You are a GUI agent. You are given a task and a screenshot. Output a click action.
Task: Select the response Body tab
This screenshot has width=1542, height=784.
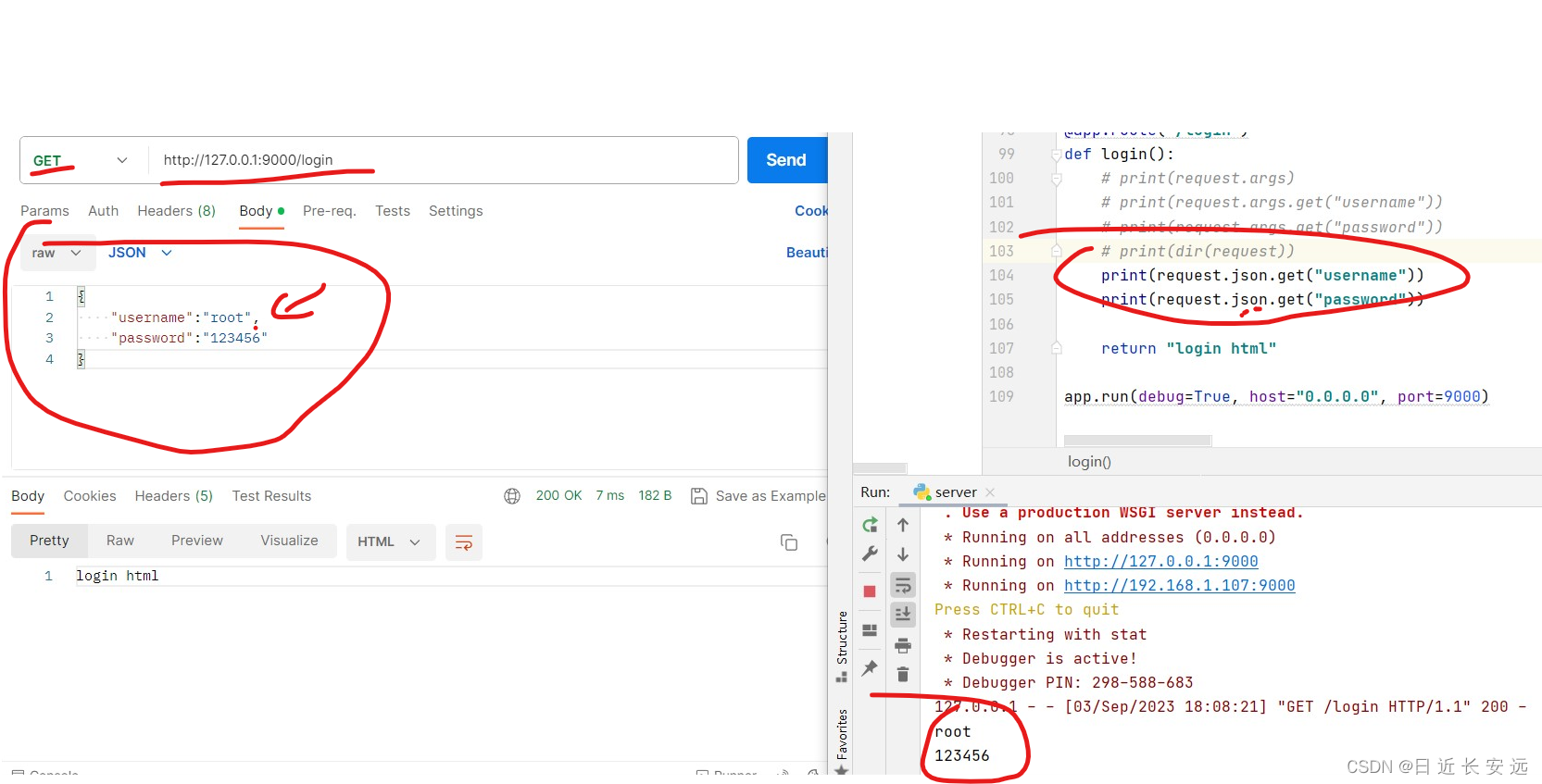coord(28,496)
